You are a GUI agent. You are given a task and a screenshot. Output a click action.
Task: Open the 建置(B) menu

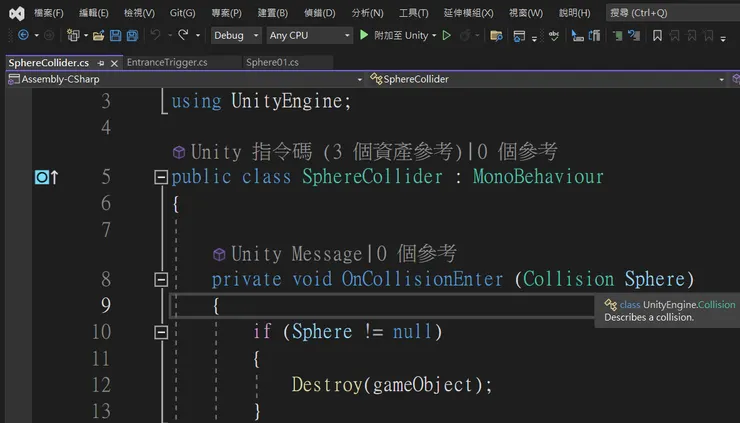click(x=273, y=13)
